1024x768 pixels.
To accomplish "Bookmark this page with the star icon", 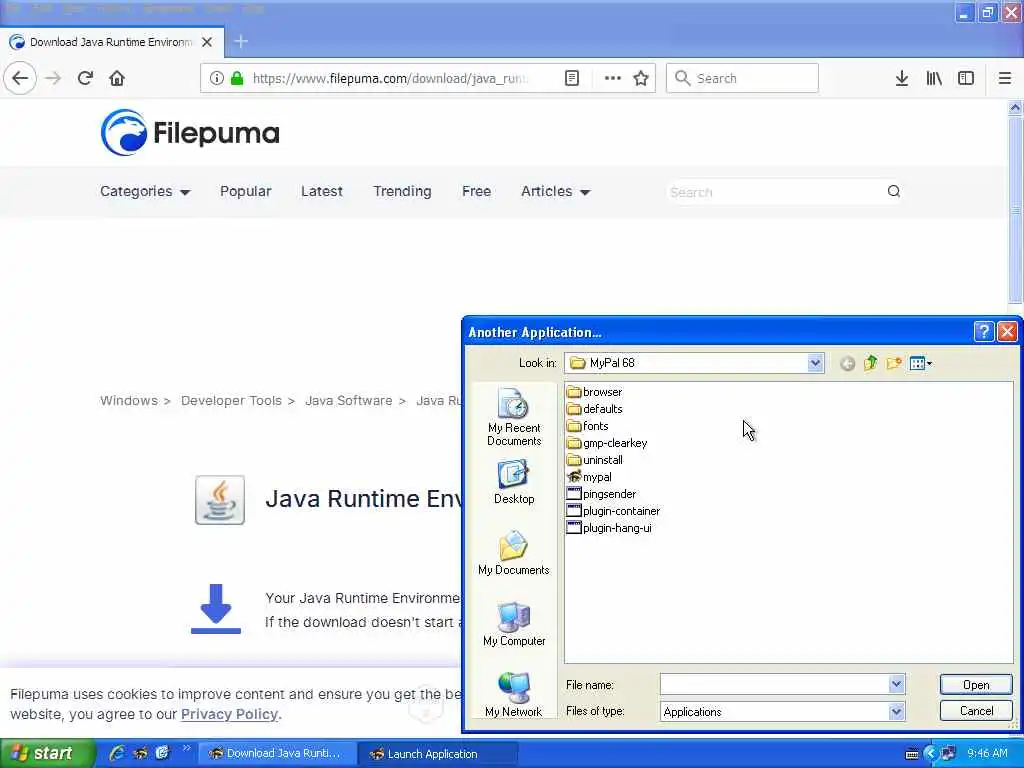I will pos(641,78).
